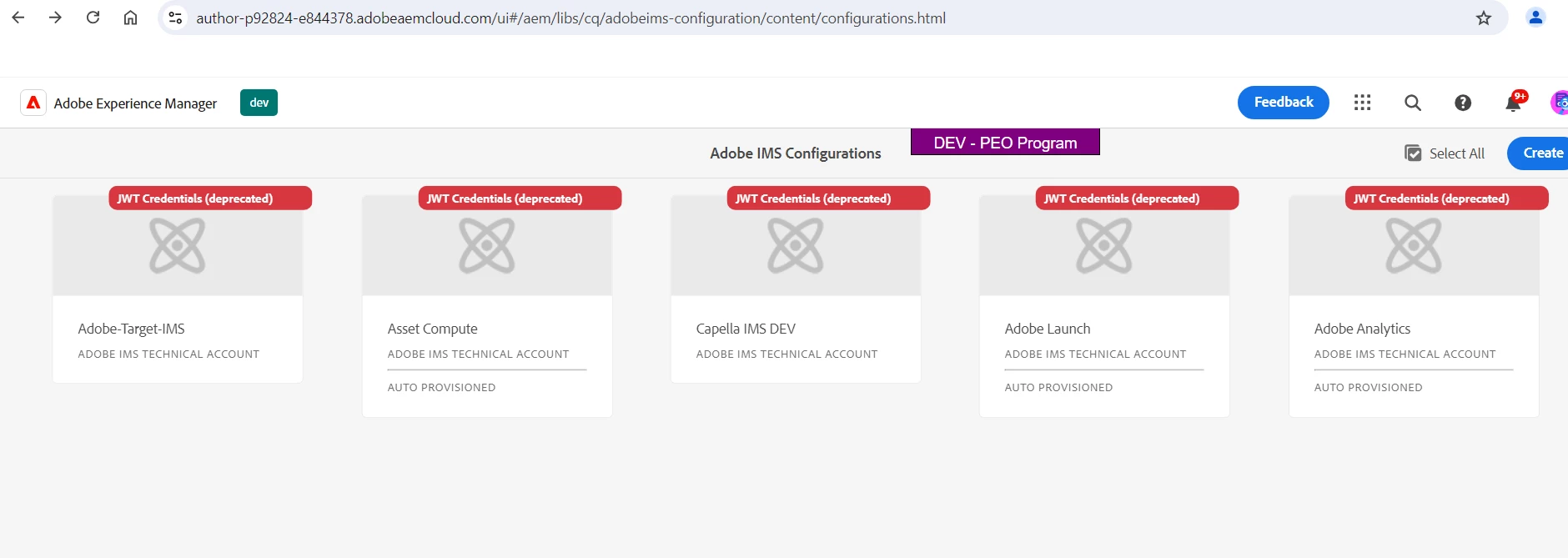Open the Adobe Launch configuration title

1048,329
